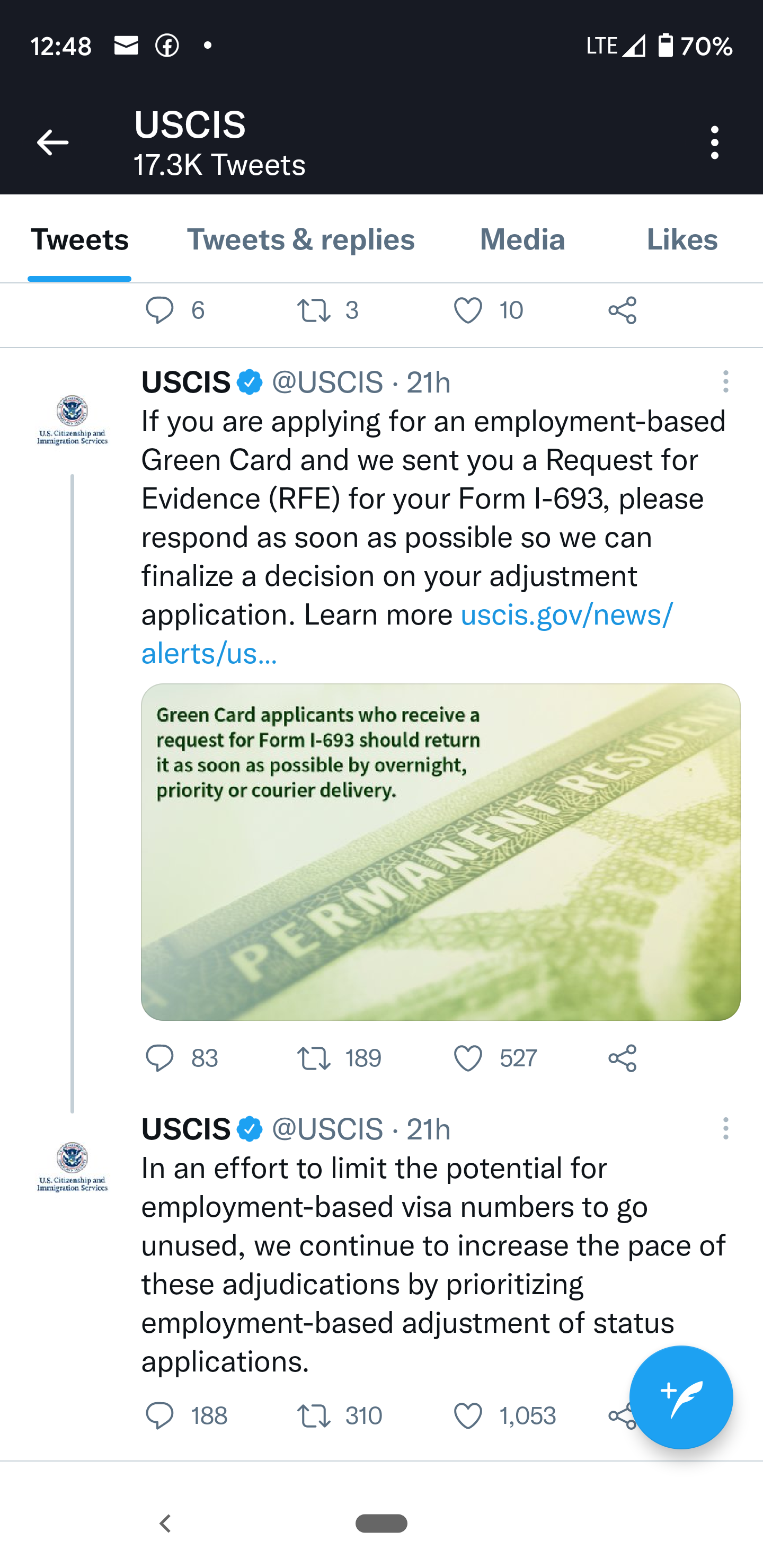
Task: Expand options for visa numbers tweet
Action: click(725, 1128)
